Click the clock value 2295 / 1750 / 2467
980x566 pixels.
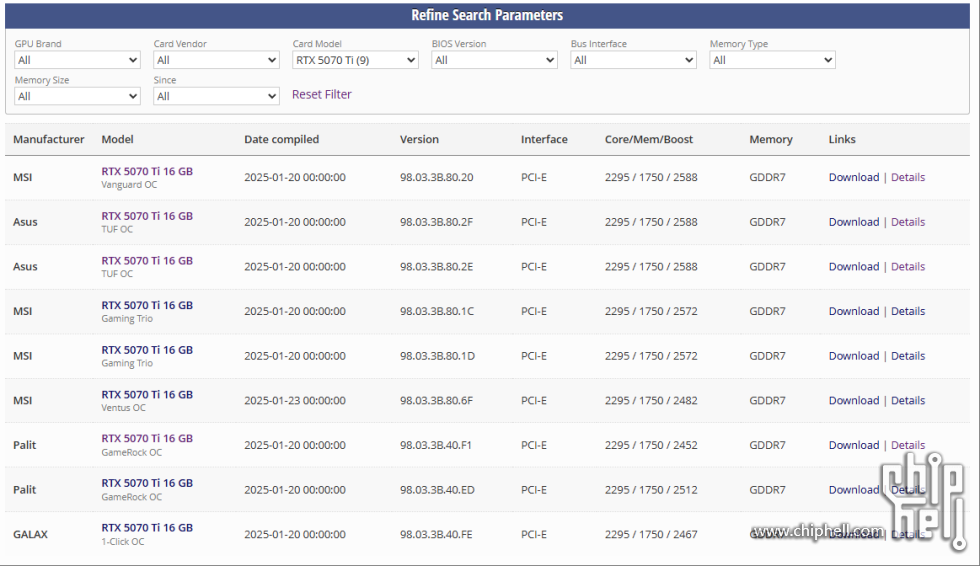651,535
